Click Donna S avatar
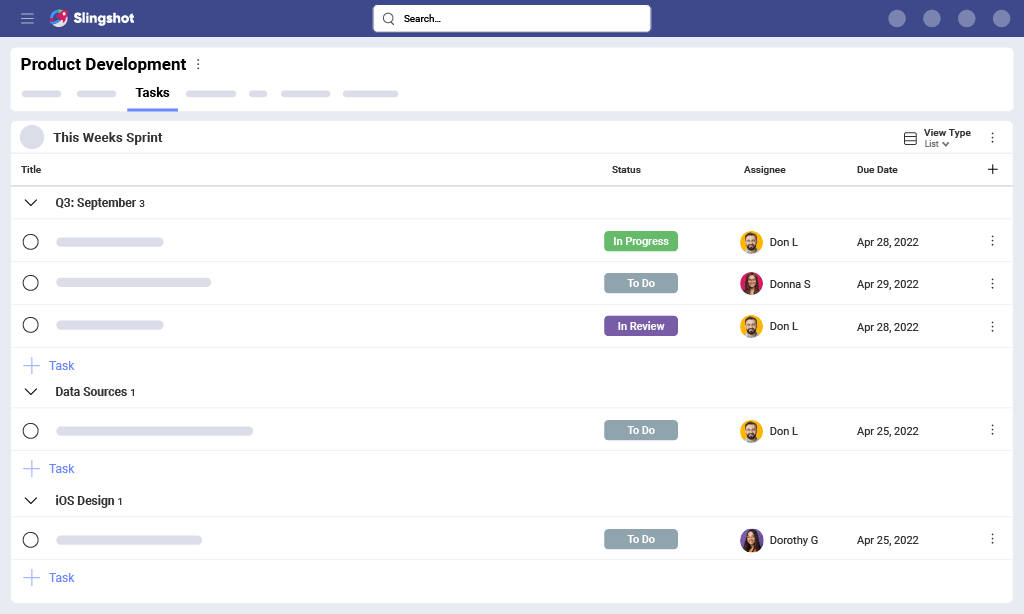The image size is (1024, 614). click(x=751, y=283)
